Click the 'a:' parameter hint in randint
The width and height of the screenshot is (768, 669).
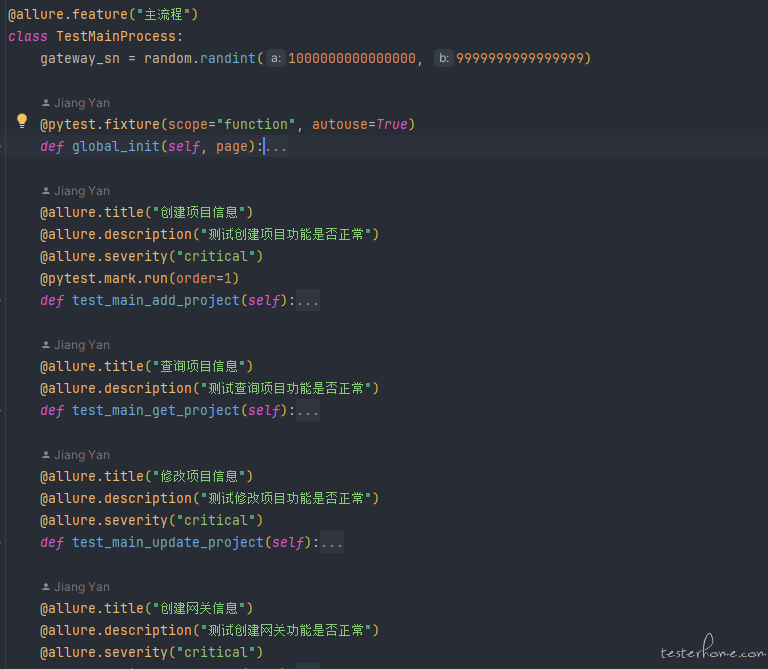point(276,58)
